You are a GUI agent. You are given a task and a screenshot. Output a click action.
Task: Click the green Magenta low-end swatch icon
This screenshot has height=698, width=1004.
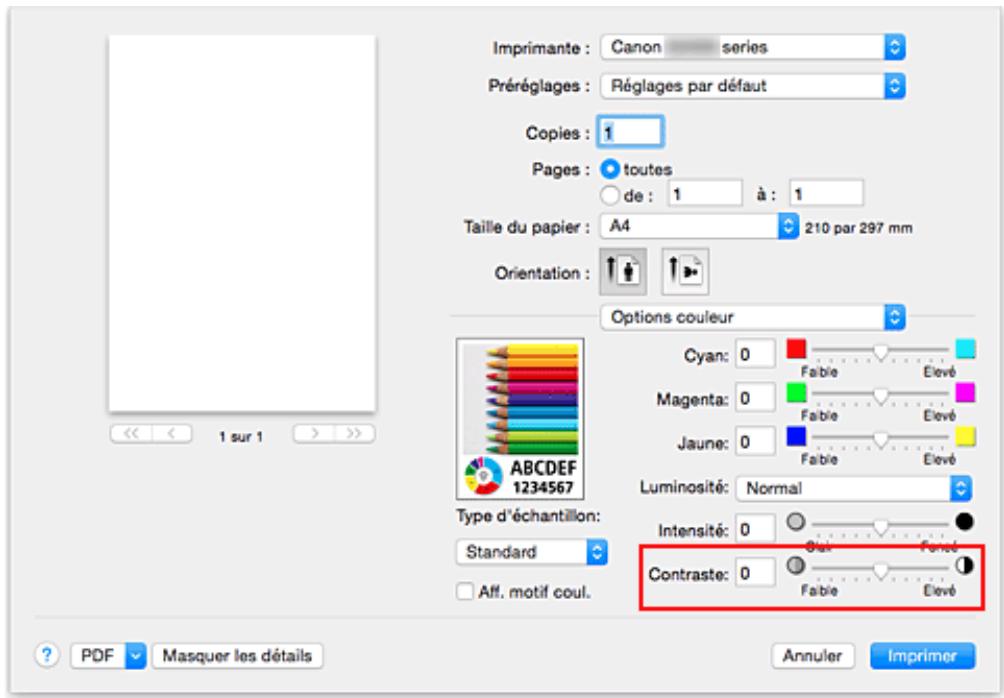(797, 394)
